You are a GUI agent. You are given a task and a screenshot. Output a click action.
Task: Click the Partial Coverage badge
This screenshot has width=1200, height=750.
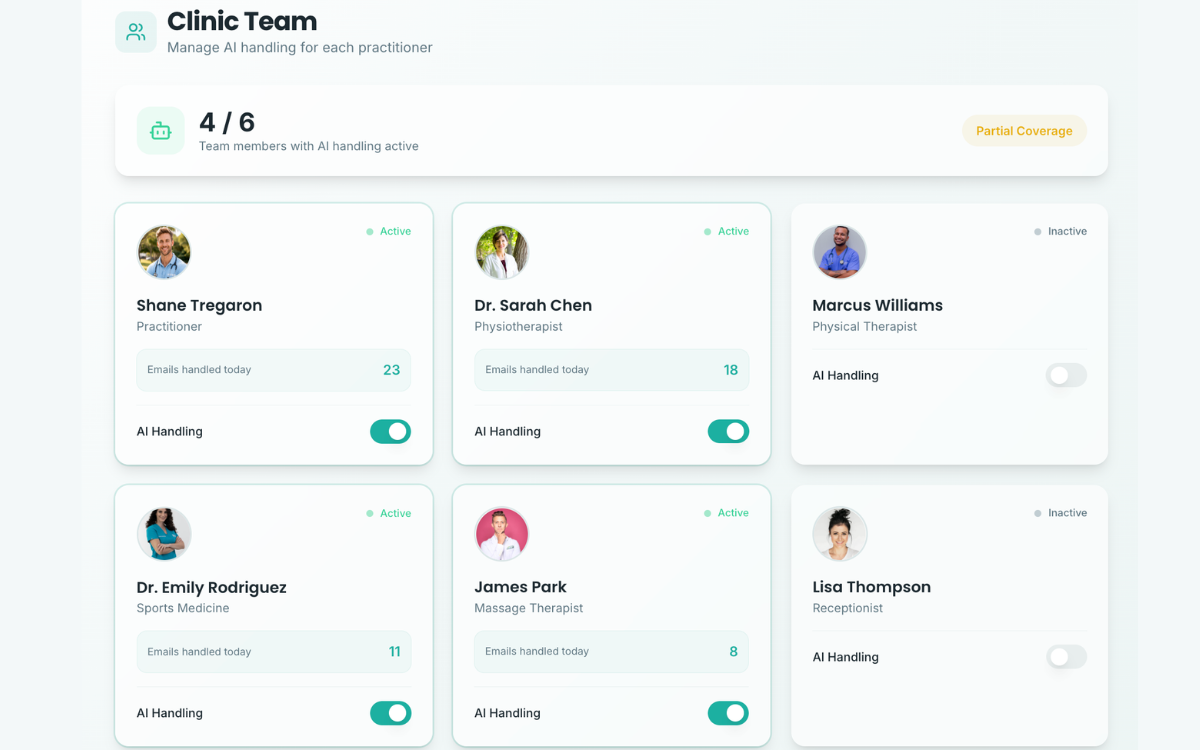[1024, 131]
